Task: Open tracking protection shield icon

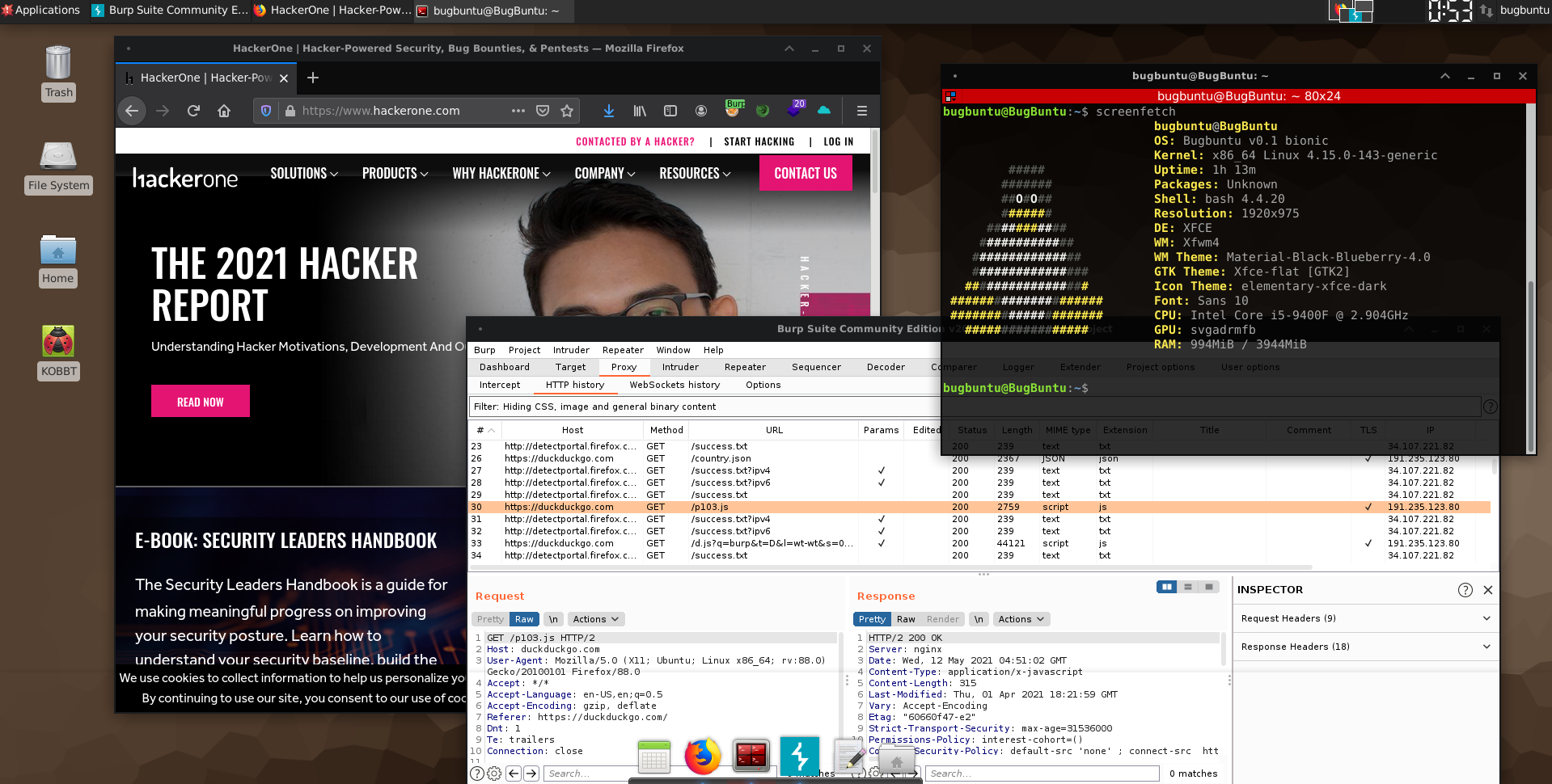Action: tap(266, 111)
